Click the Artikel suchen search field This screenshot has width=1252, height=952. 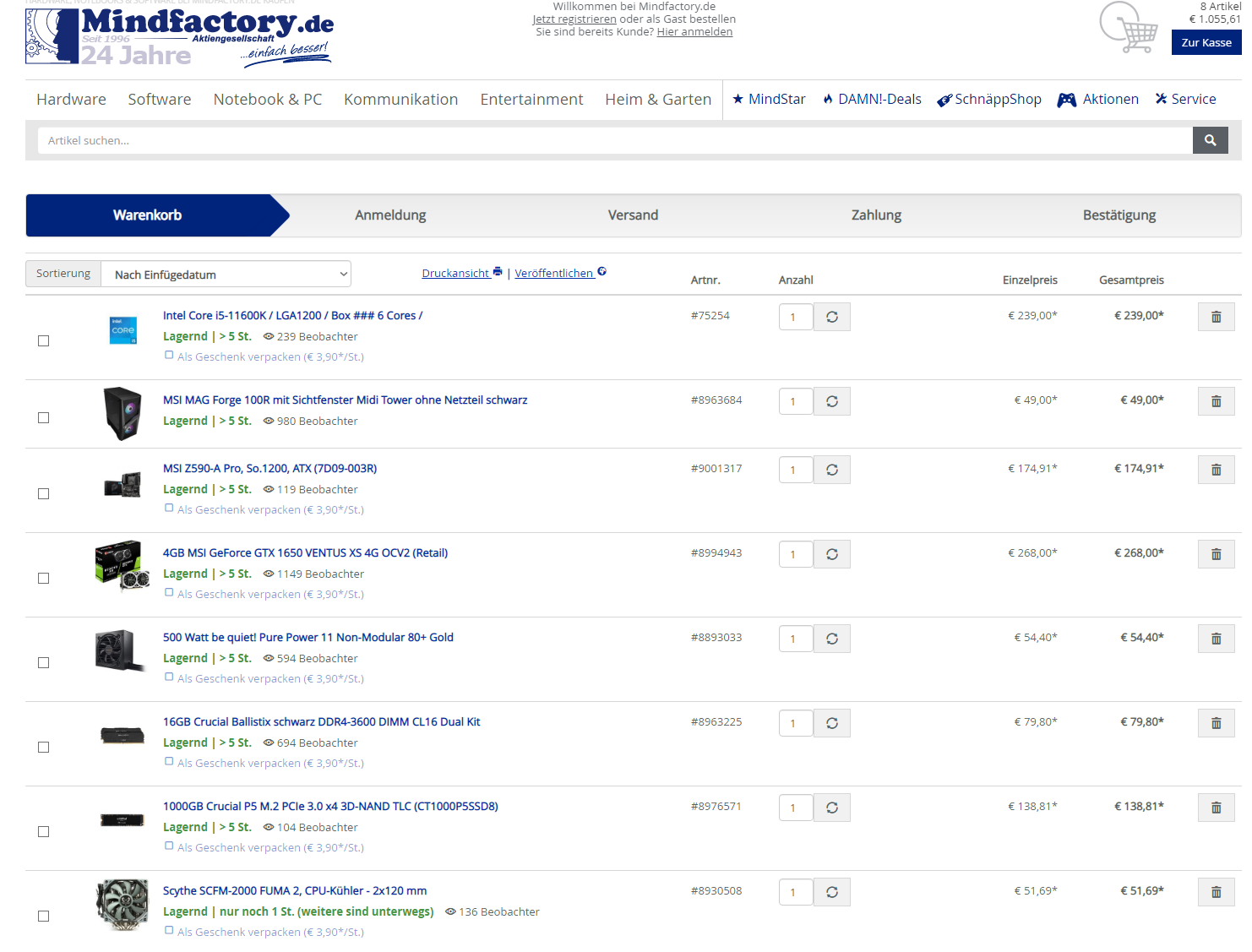tap(615, 140)
